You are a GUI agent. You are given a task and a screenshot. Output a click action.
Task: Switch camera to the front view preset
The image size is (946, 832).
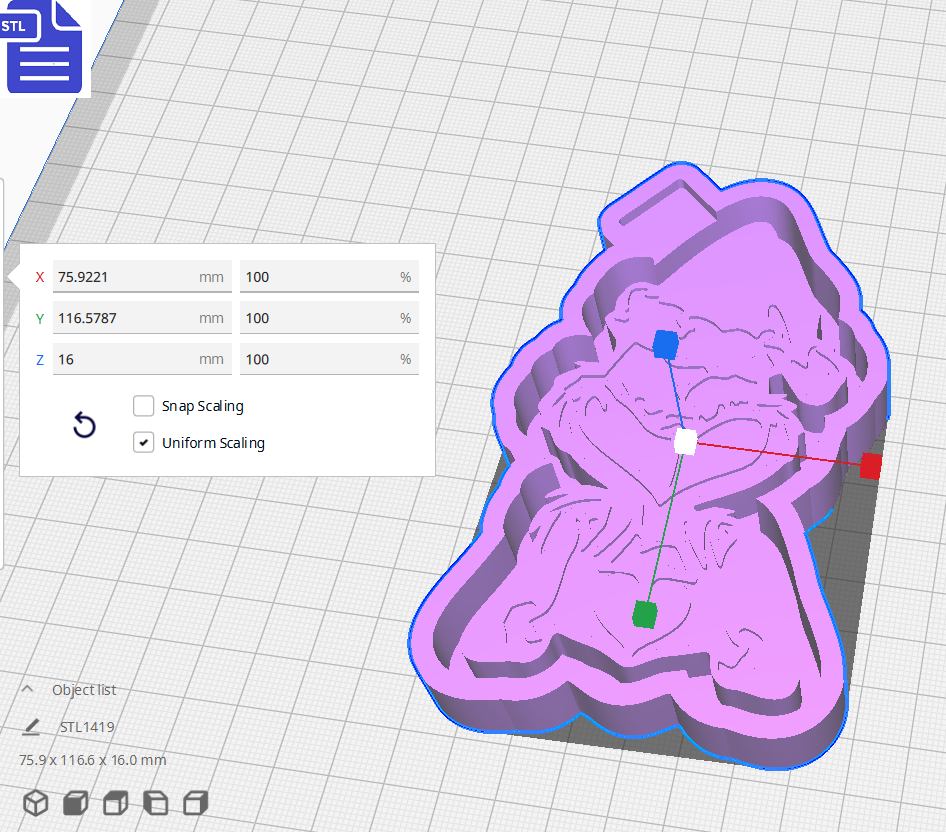pos(75,802)
